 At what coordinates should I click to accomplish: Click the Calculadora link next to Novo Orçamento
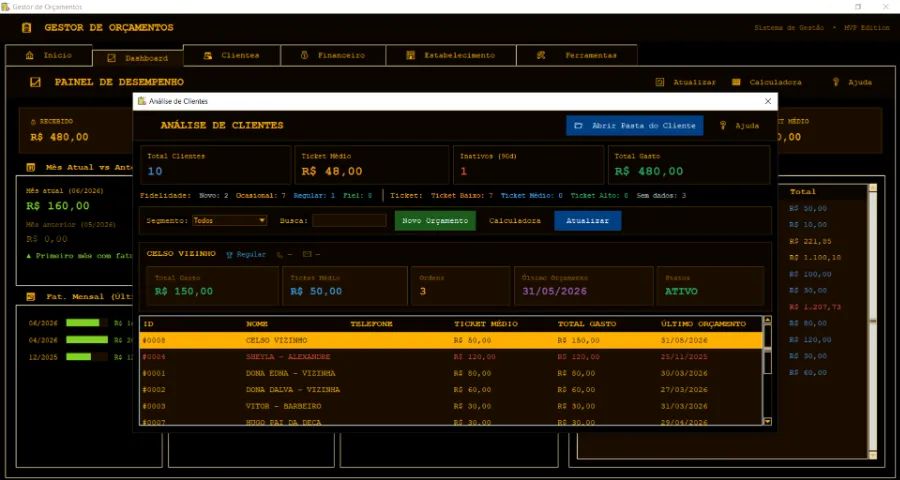click(x=514, y=221)
